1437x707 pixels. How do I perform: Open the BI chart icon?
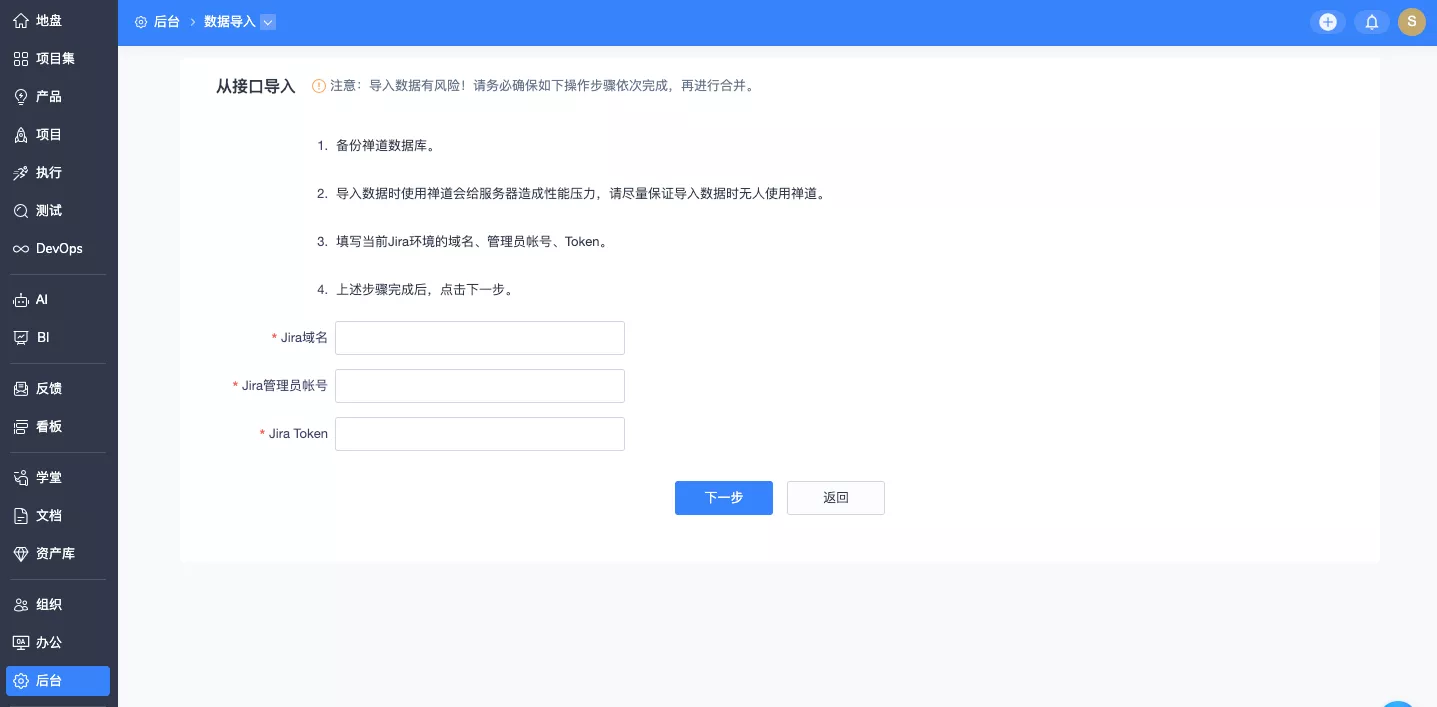tap(20, 338)
